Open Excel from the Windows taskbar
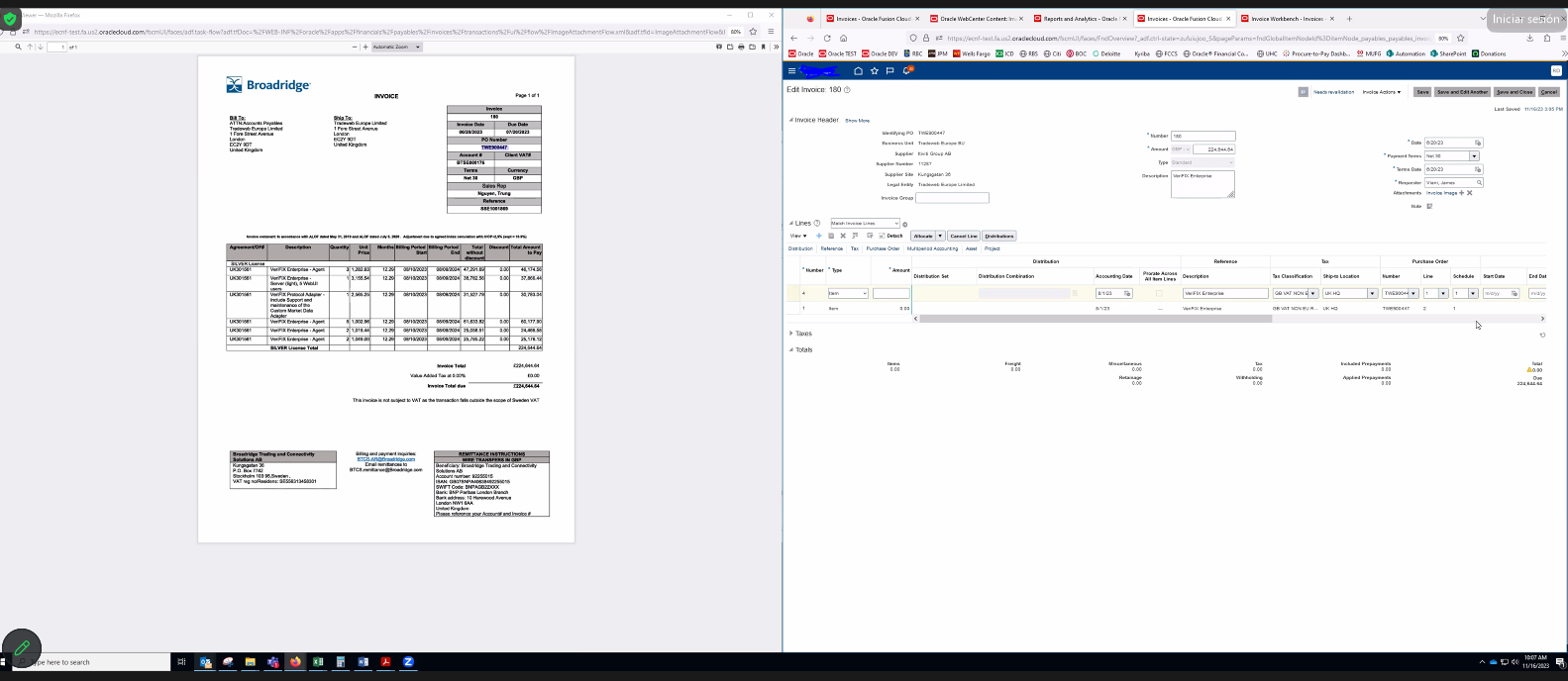The image size is (1568, 681). 318,662
